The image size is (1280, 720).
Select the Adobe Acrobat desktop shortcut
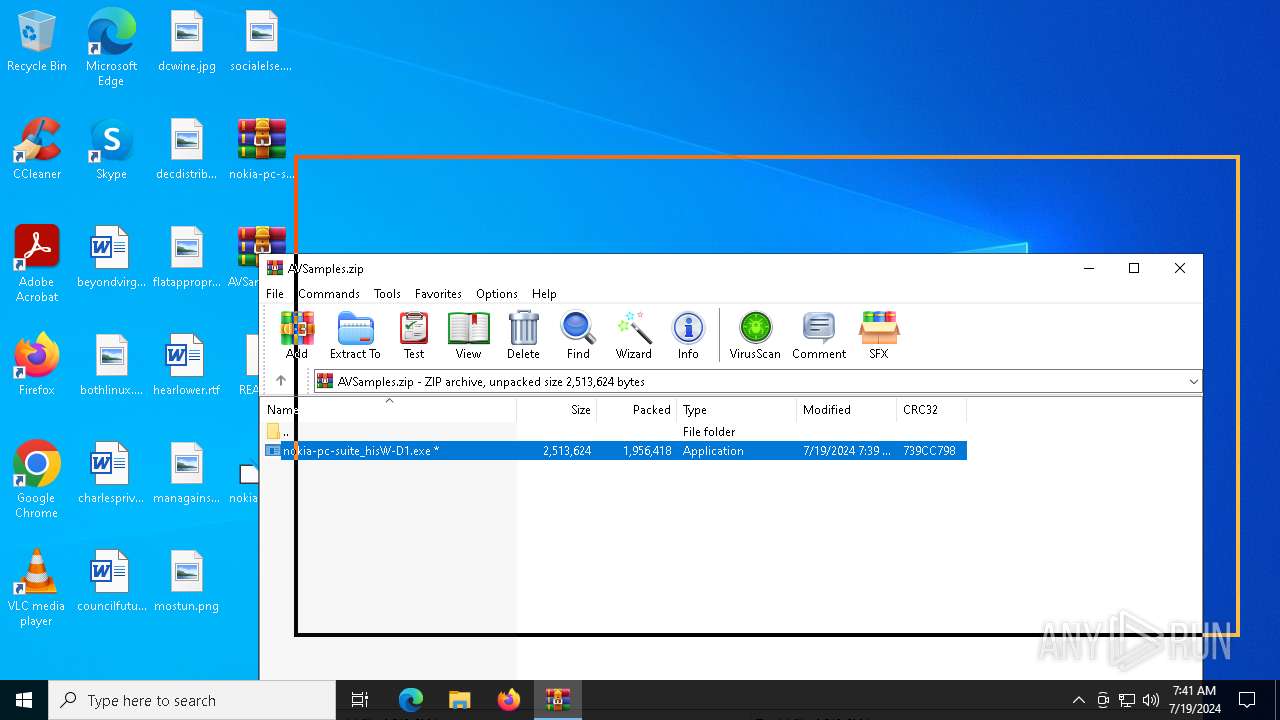(x=37, y=264)
